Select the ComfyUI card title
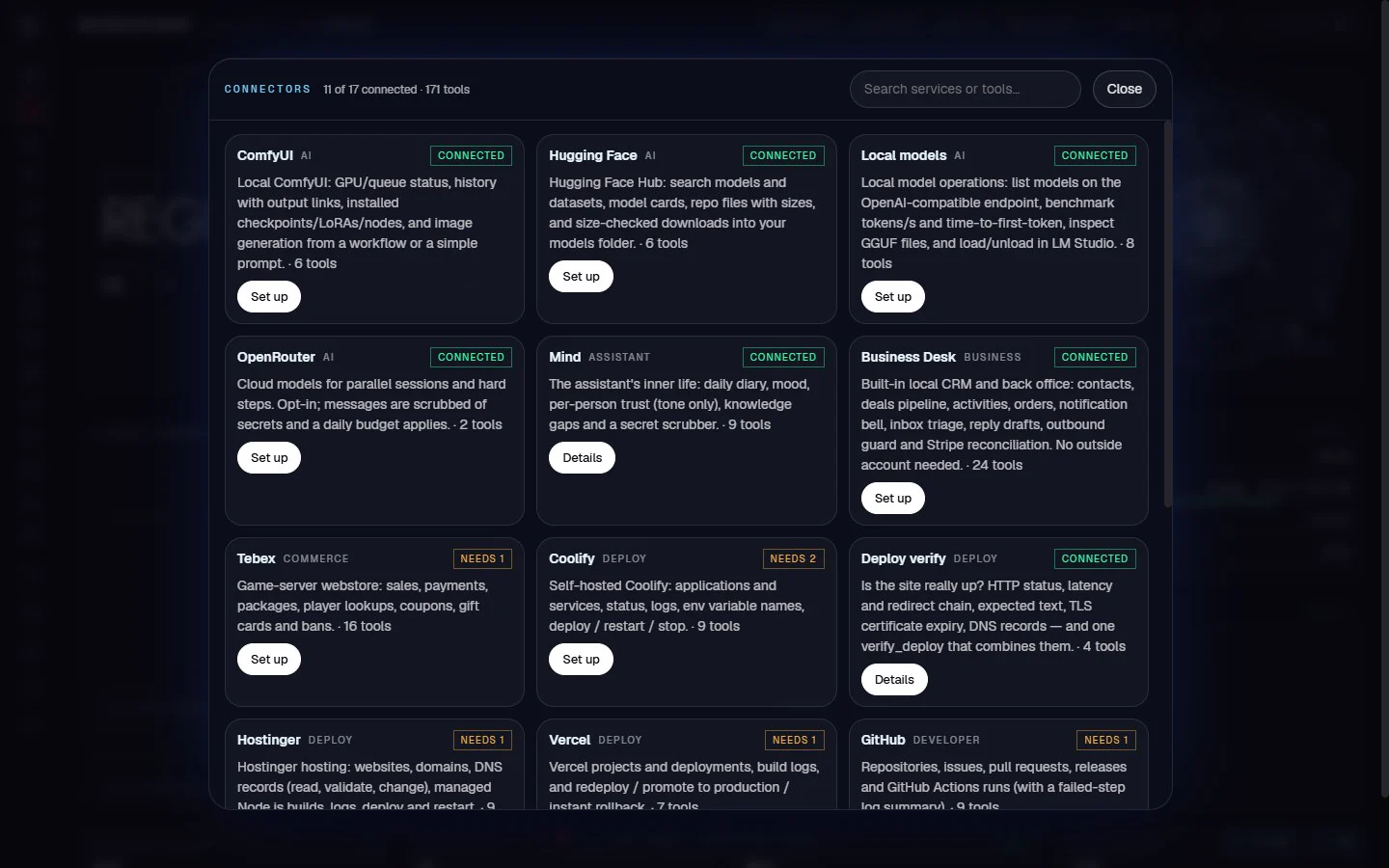Image resolution: width=1389 pixels, height=868 pixels. [265, 155]
